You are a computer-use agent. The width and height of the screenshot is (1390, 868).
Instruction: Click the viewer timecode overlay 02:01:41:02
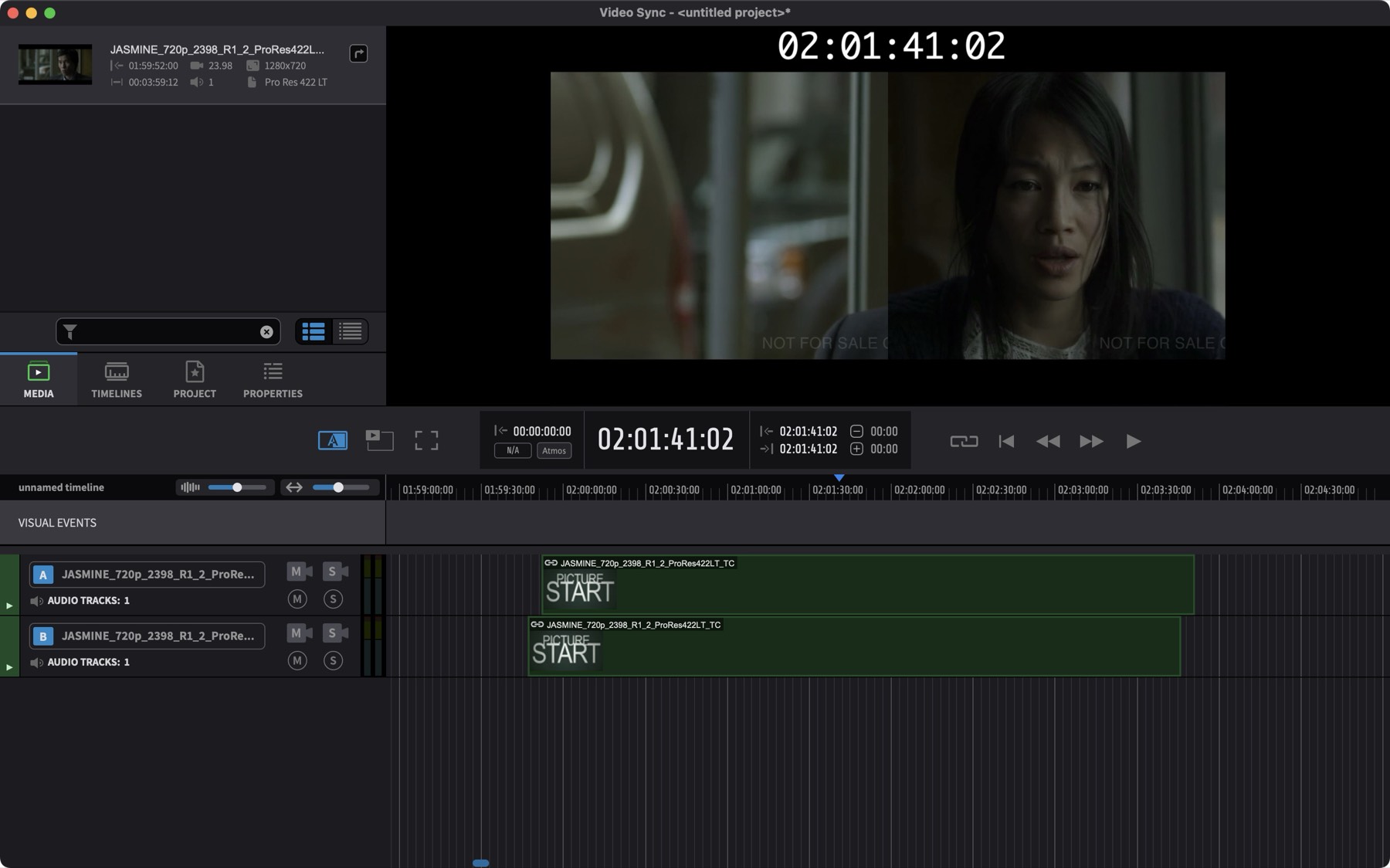point(891,46)
